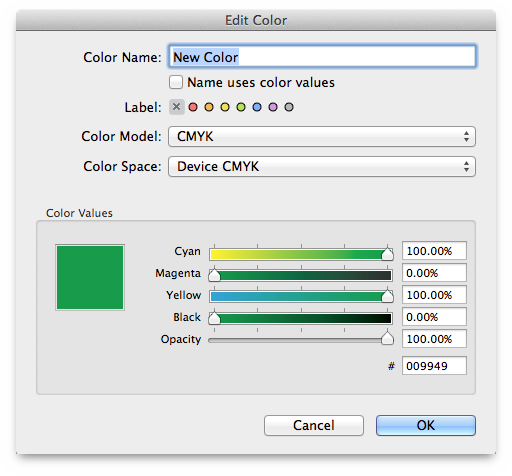Screen dimensions: 512x476
Task: Select the yellow label dot
Action: pyautogui.click(x=225, y=107)
